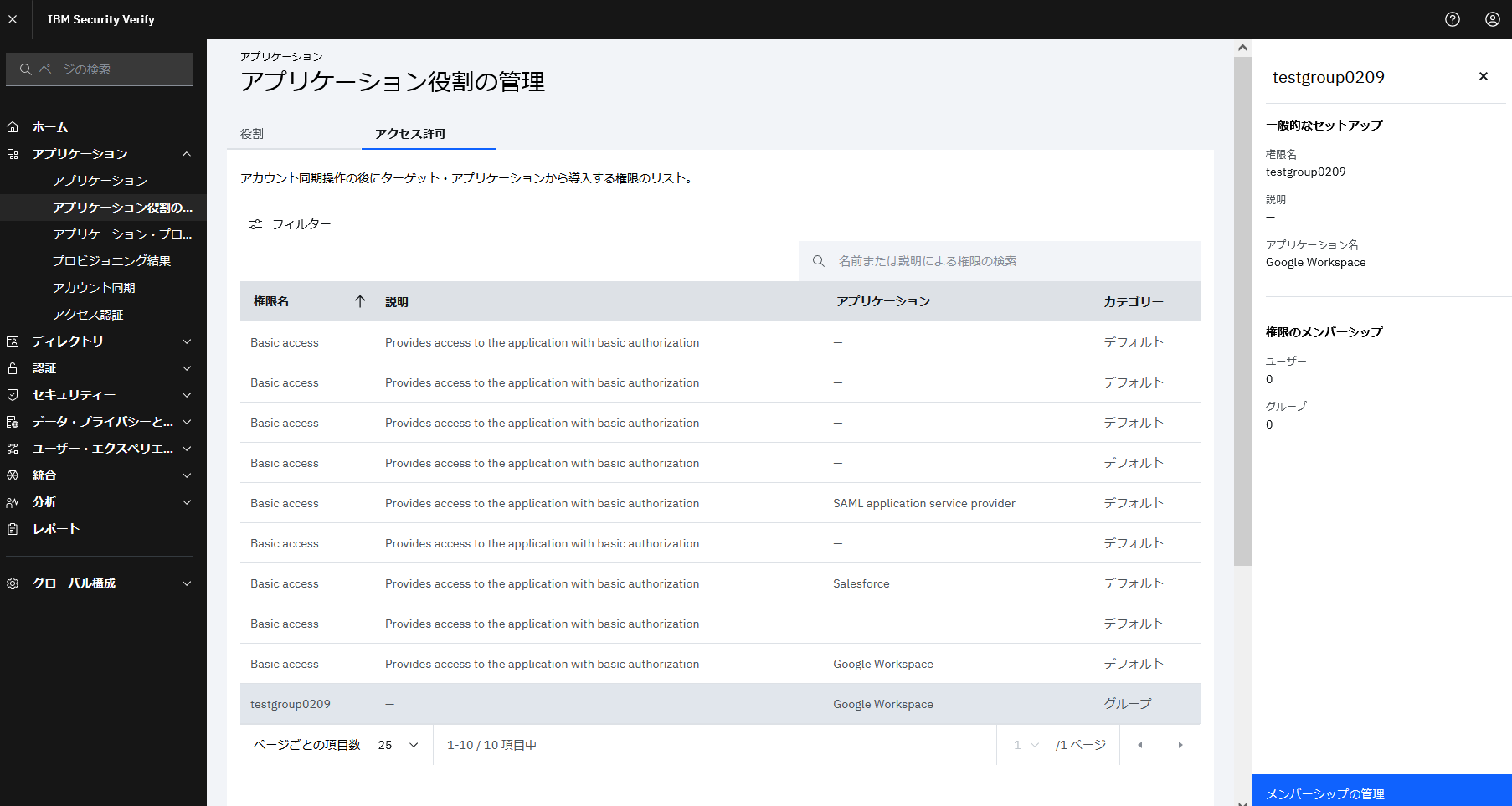Screen dimensions: 1512x806
Task: Click the アプリケーション column header
Action: pos(883,301)
